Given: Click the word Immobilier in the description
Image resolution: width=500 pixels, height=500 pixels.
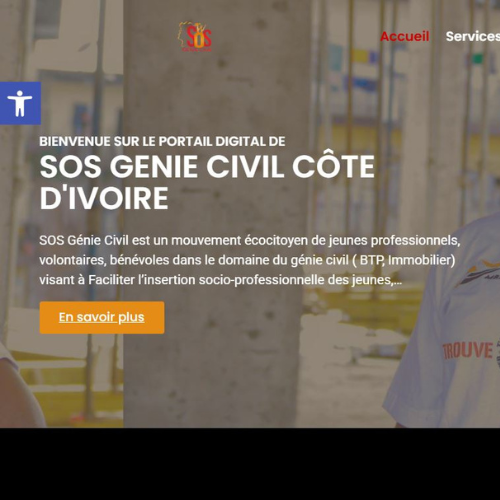Looking at the screenshot, I should [x=422, y=260].
